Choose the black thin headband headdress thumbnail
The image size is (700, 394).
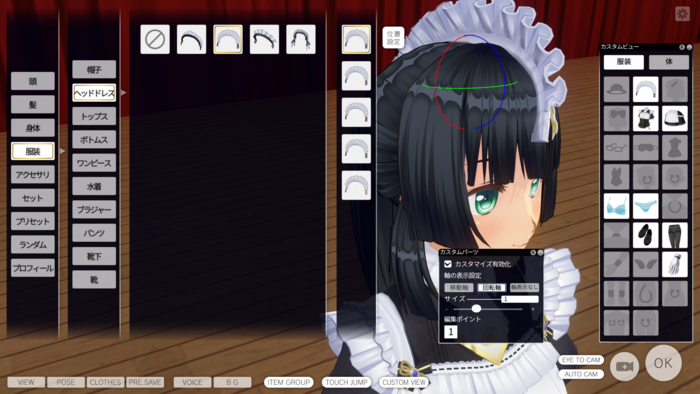[x=192, y=39]
